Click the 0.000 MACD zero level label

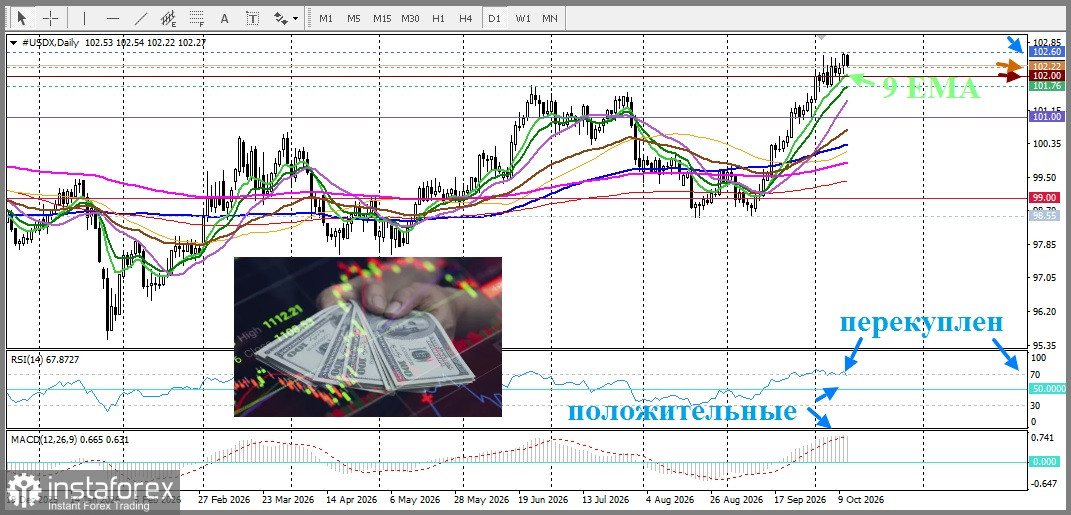[x=1046, y=462]
